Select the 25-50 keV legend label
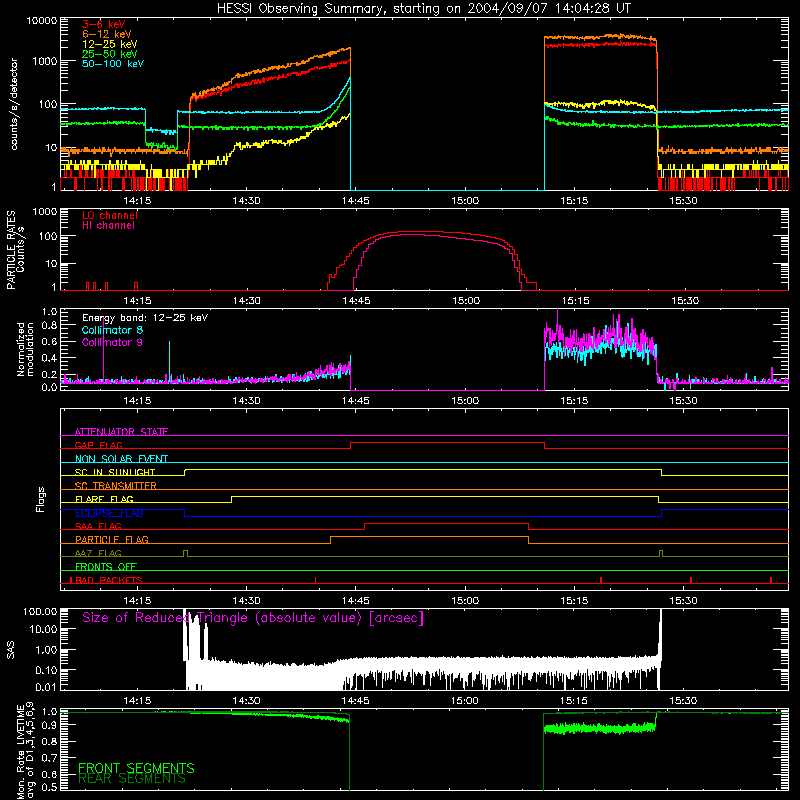800x800 pixels. [x=109, y=54]
